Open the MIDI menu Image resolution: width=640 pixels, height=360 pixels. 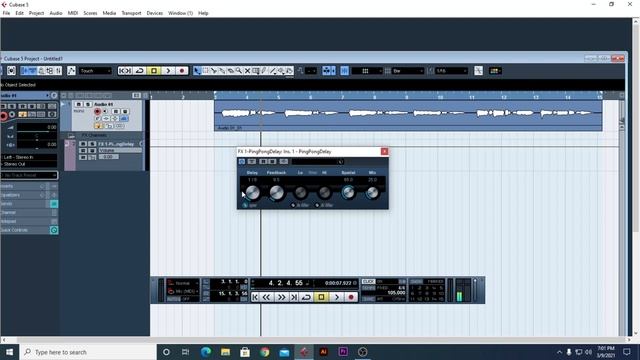click(73, 13)
